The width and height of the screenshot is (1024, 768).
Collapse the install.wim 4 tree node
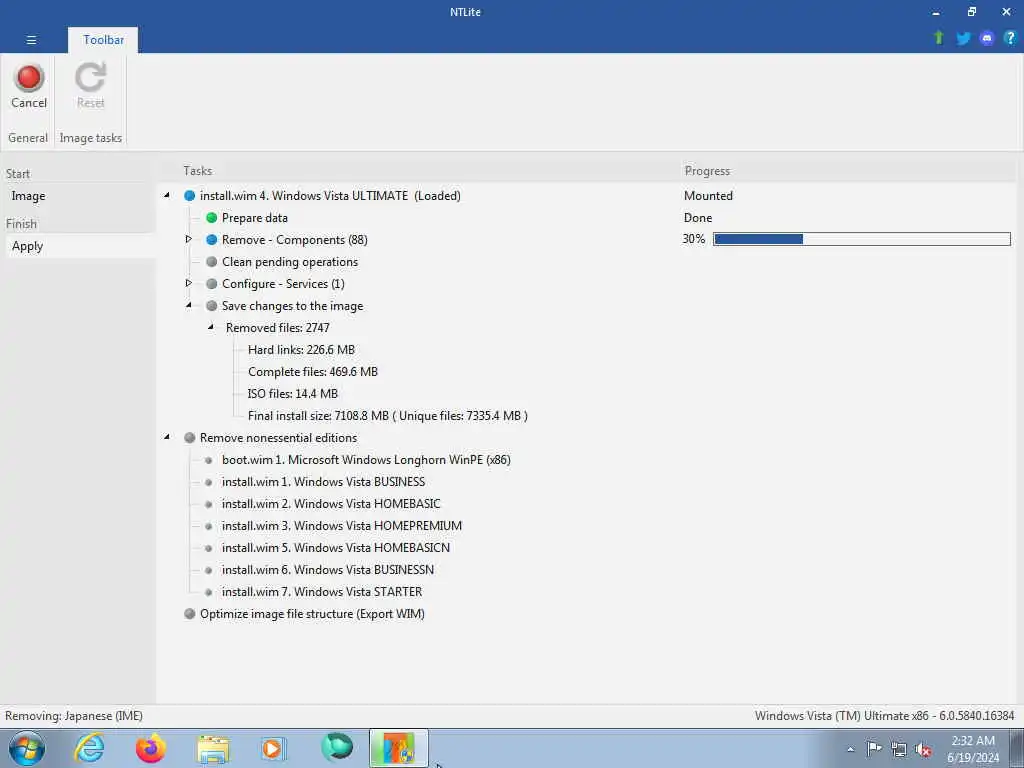(167, 195)
